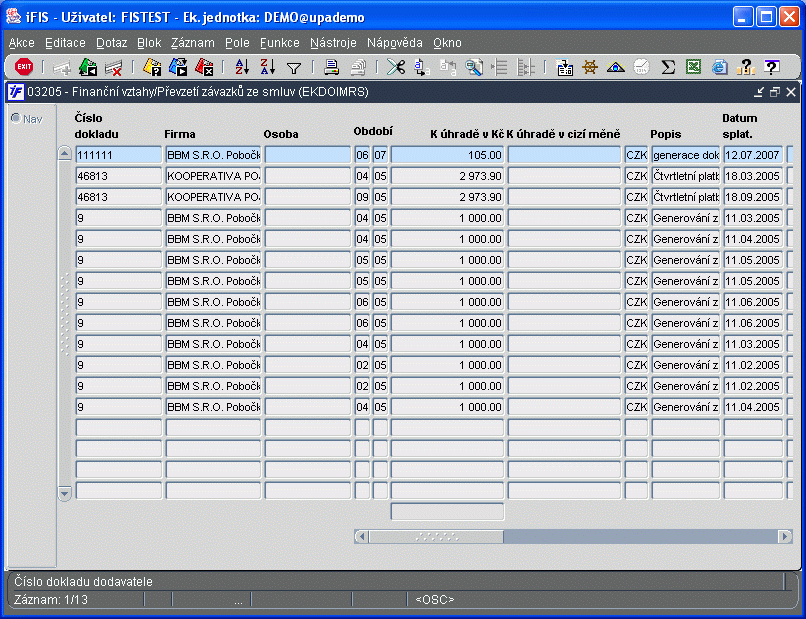
Task: Click the Sigma sum icon
Action: coord(668,67)
